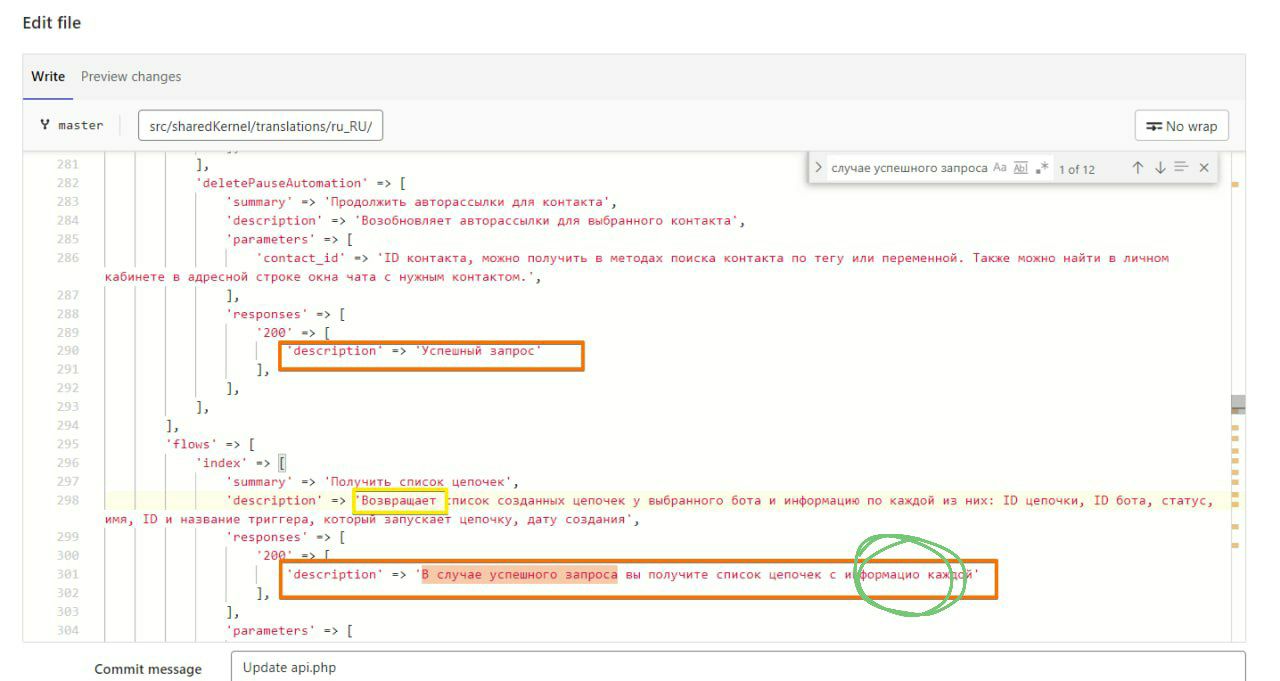Screen dimensions: 1280x681
Task: Click the file path input field
Action: click(261, 126)
